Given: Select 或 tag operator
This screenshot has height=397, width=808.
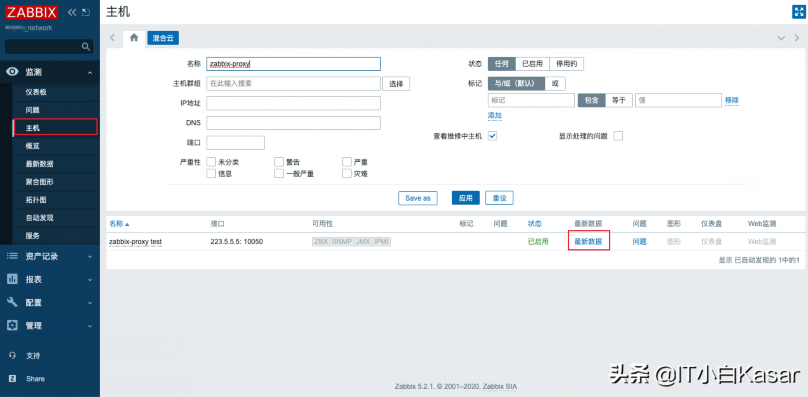Looking at the screenshot, I should point(555,84).
